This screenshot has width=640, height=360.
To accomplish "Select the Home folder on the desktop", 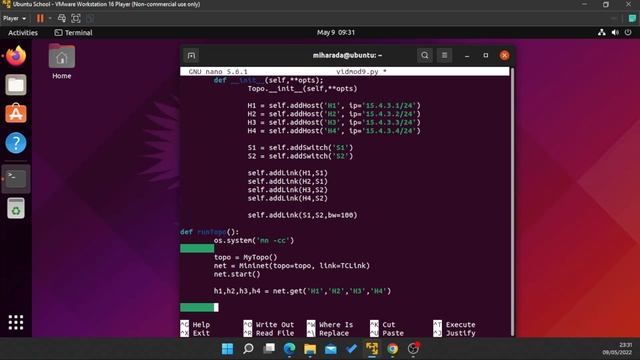I will point(62,62).
